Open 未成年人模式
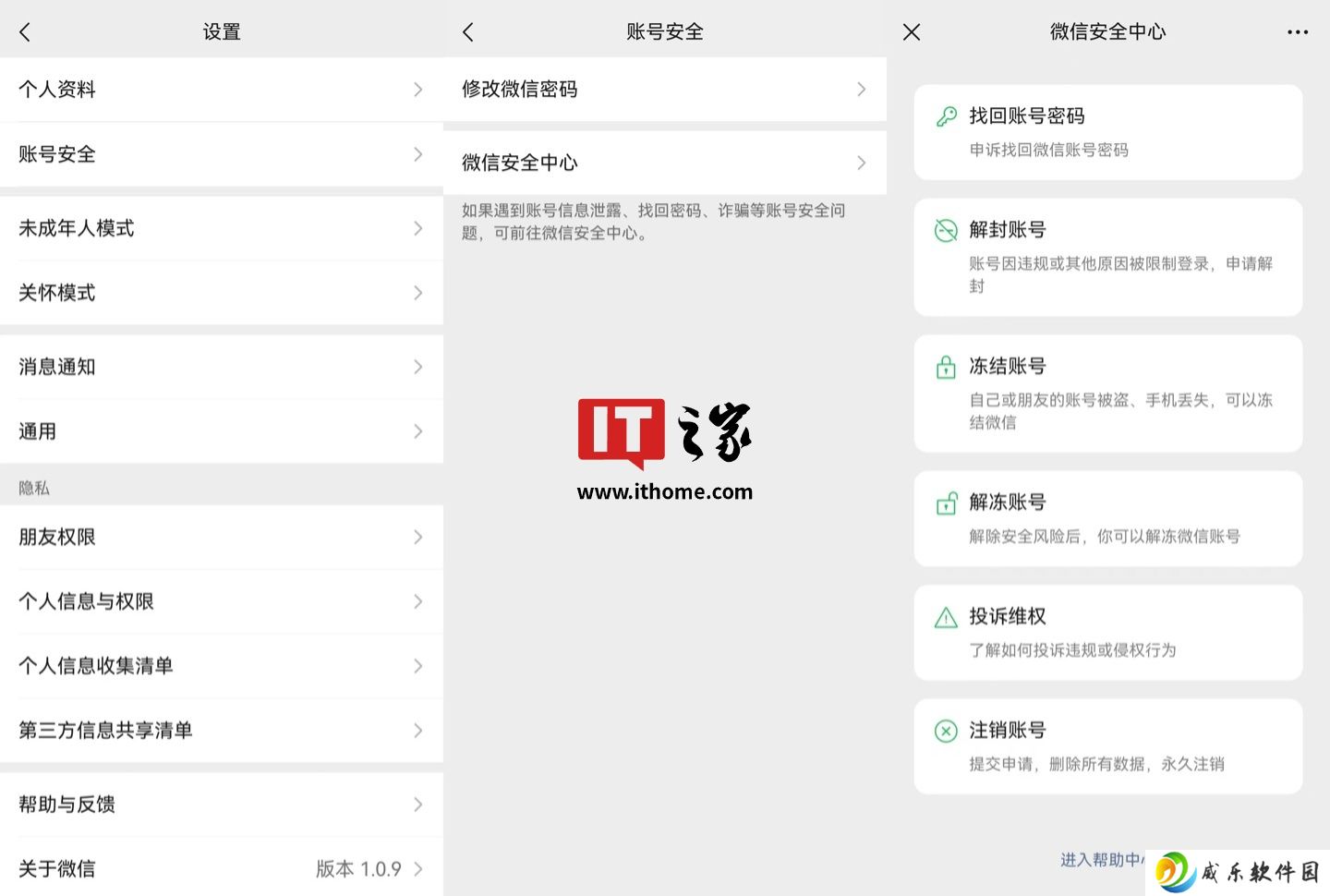The image size is (1330, 896). (222, 228)
